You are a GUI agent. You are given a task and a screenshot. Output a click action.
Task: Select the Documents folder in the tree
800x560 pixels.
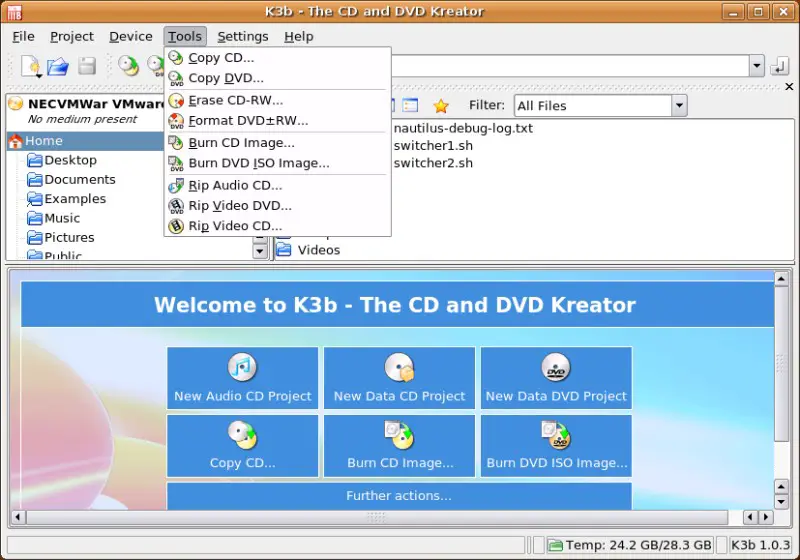pyautogui.click(x=71, y=180)
